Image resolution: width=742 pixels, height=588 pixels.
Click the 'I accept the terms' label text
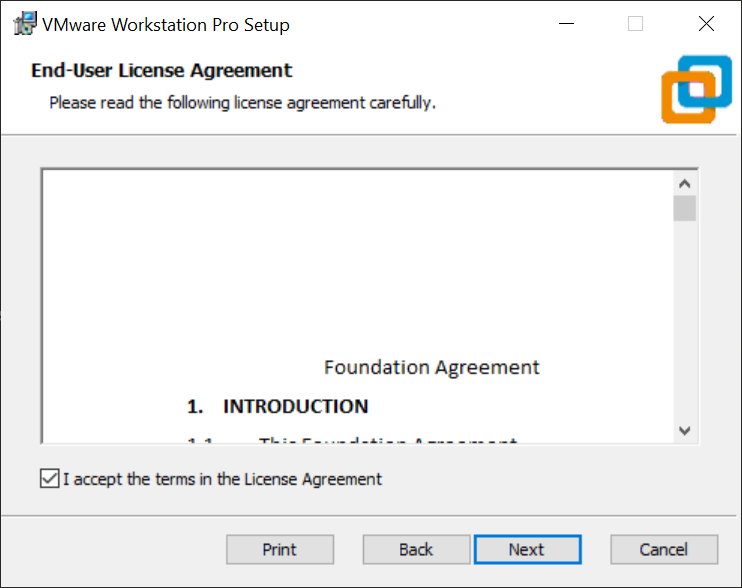[x=222, y=479]
